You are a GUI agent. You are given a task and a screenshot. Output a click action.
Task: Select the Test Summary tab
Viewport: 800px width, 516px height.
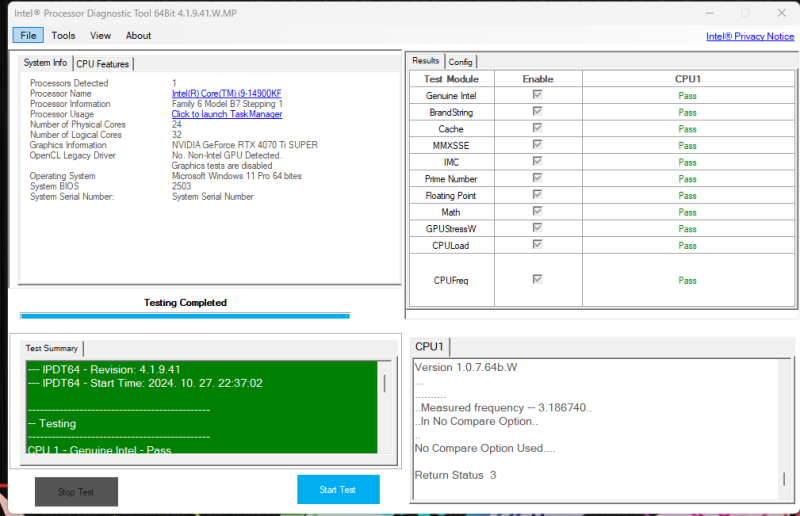coord(52,348)
